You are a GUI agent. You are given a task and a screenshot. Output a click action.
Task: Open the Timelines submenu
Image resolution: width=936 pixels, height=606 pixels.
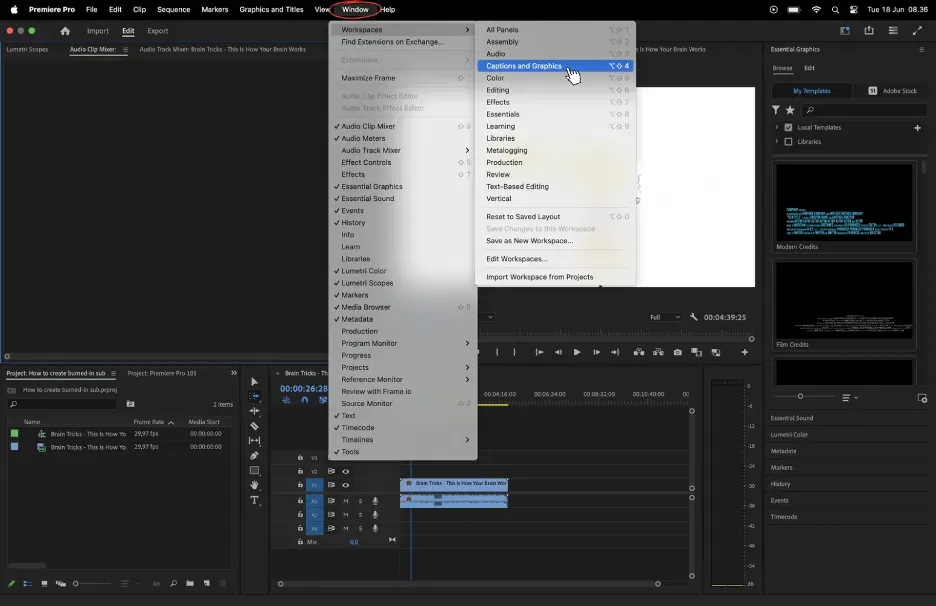(x=403, y=440)
